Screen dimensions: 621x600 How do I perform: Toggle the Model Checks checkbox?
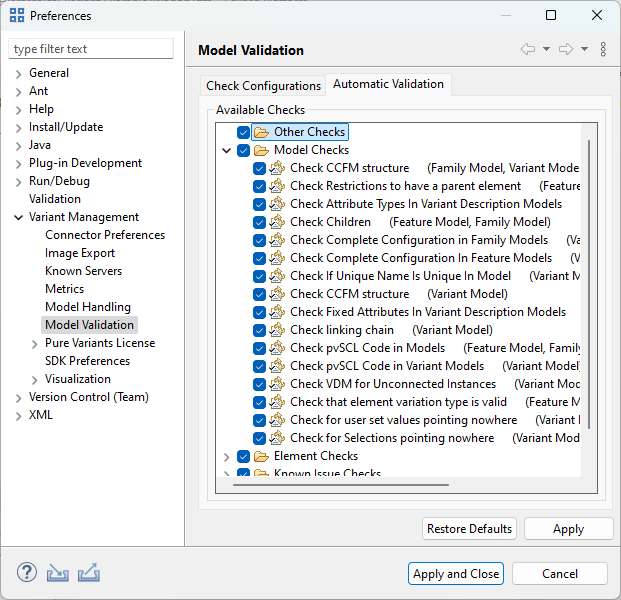pyautogui.click(x=243, y=150)
